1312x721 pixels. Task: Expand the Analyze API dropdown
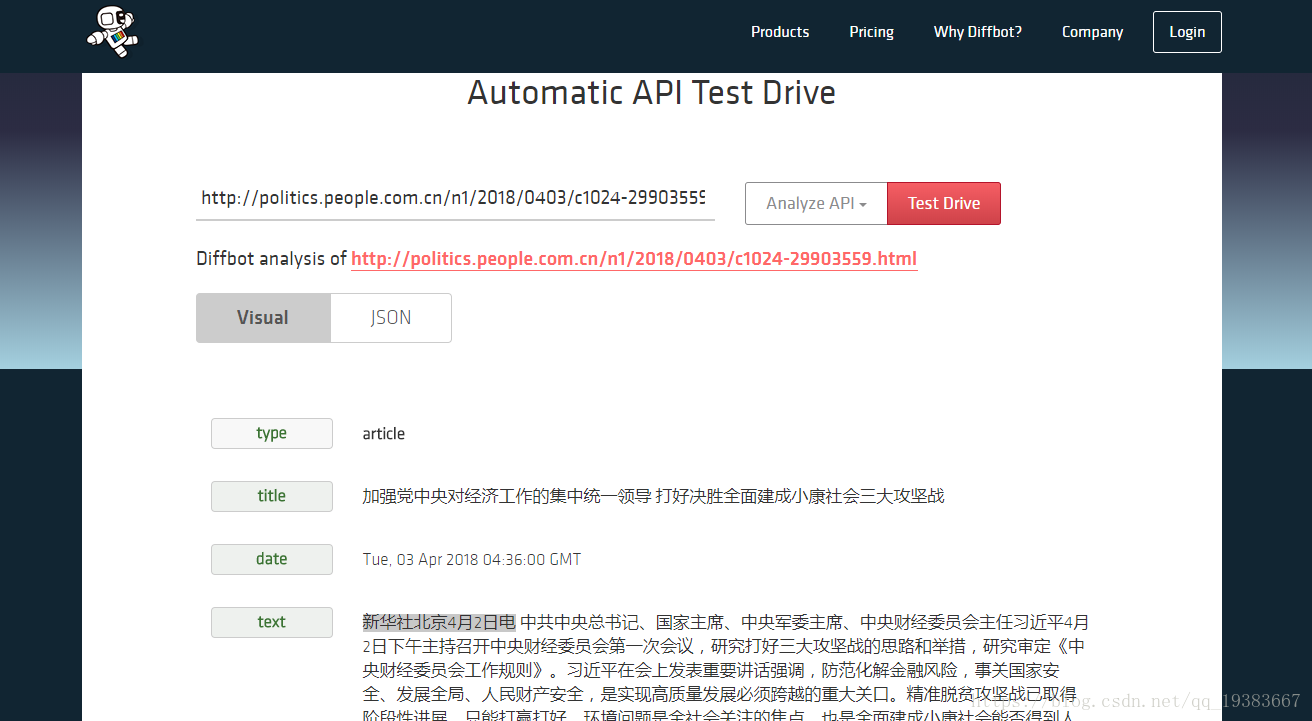816,203
